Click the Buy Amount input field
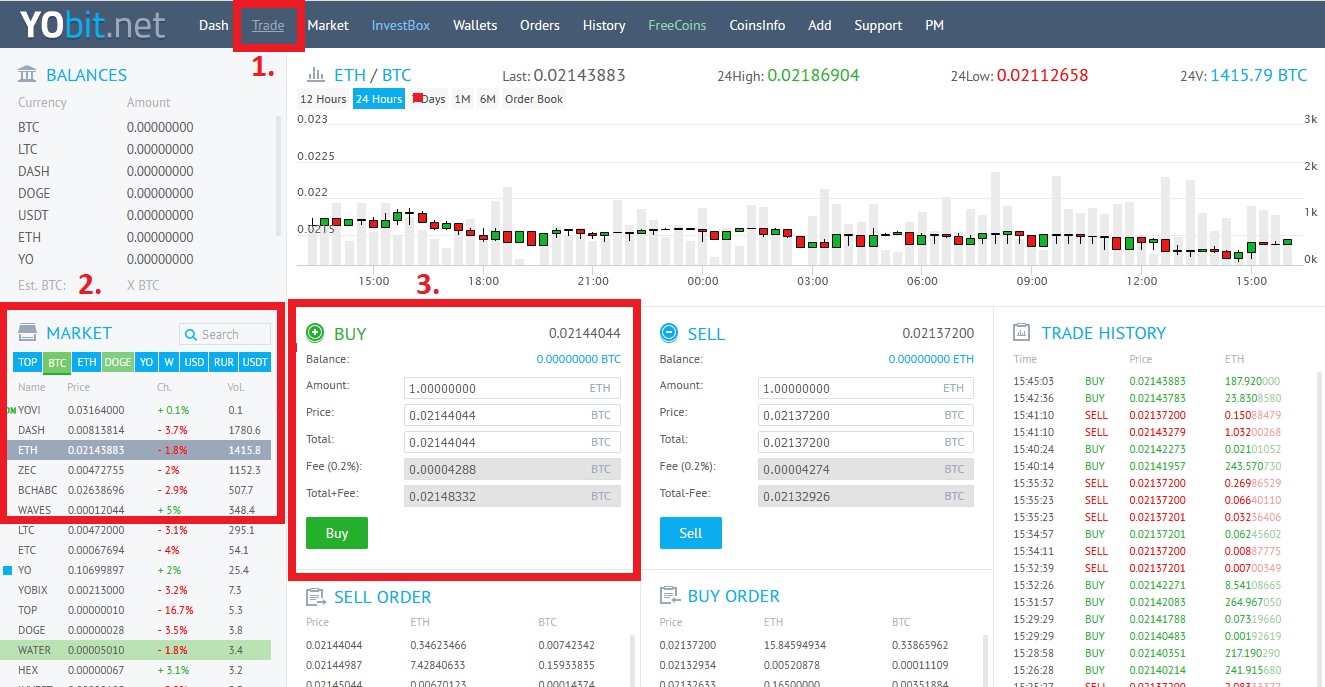The height and width of the screenshot is (687, 1325). tap(513, 388)
